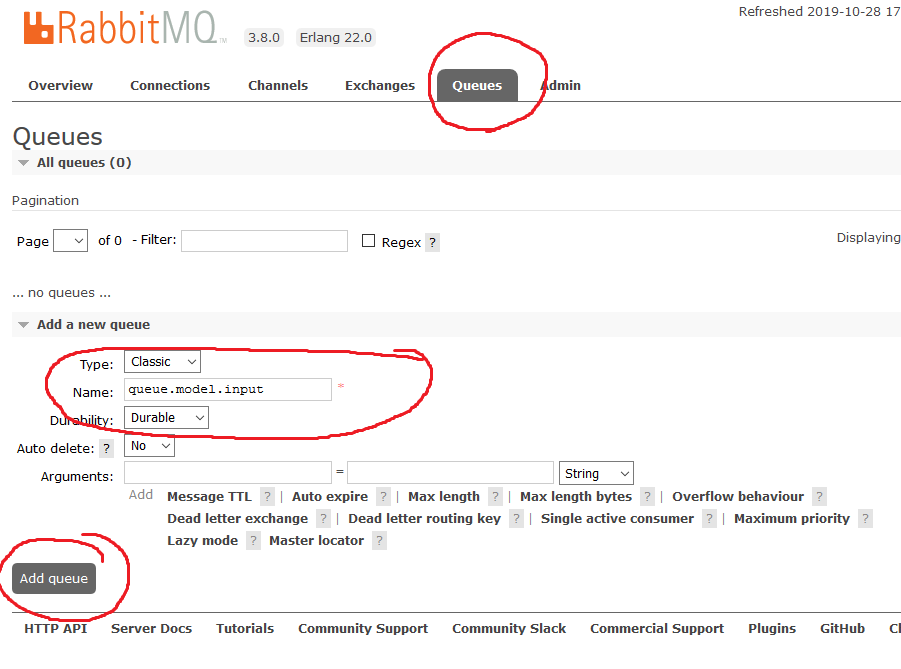Open the Tutorials footer link

click(x=245, y=629)
